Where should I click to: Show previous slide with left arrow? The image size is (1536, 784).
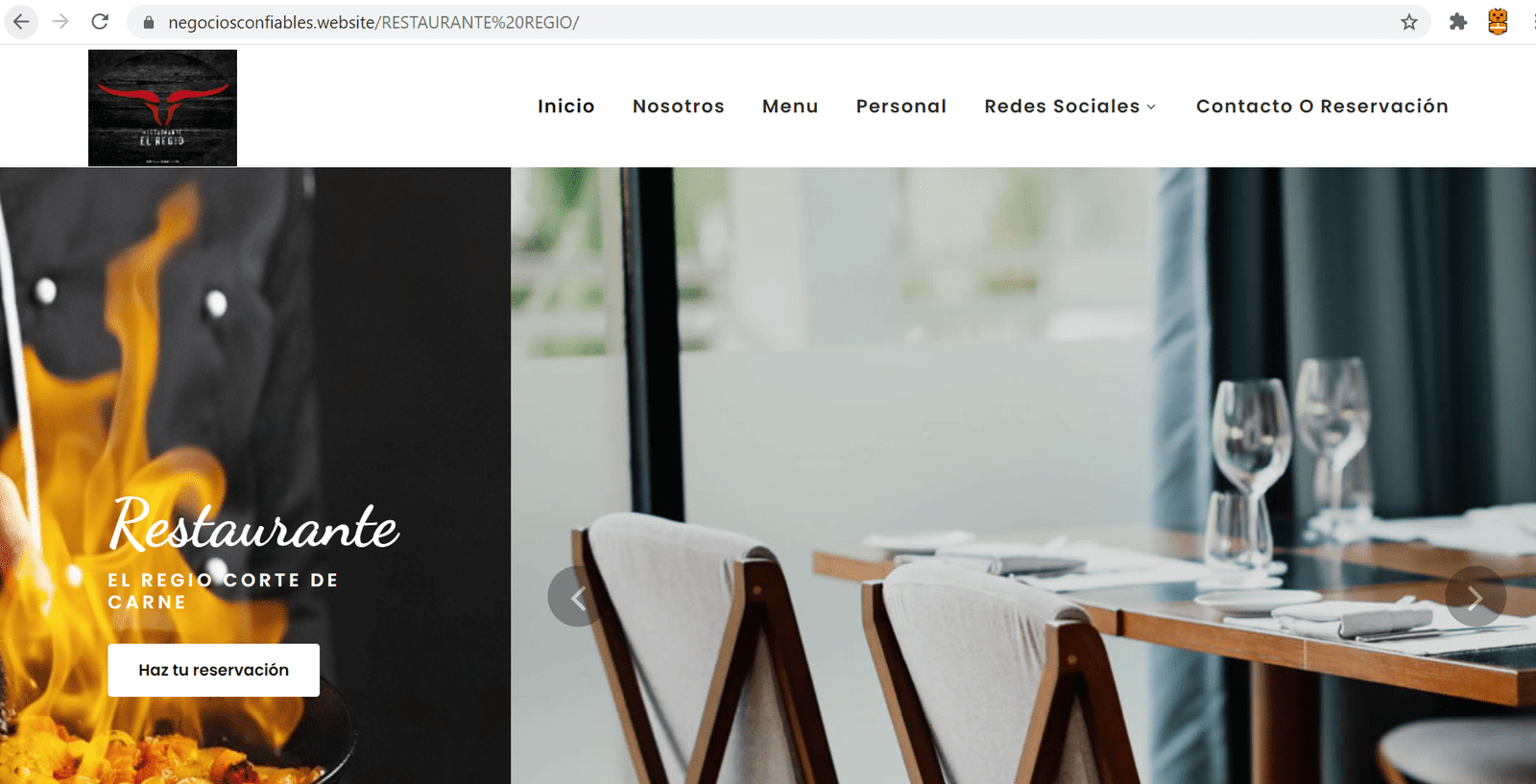click(577, 597)
